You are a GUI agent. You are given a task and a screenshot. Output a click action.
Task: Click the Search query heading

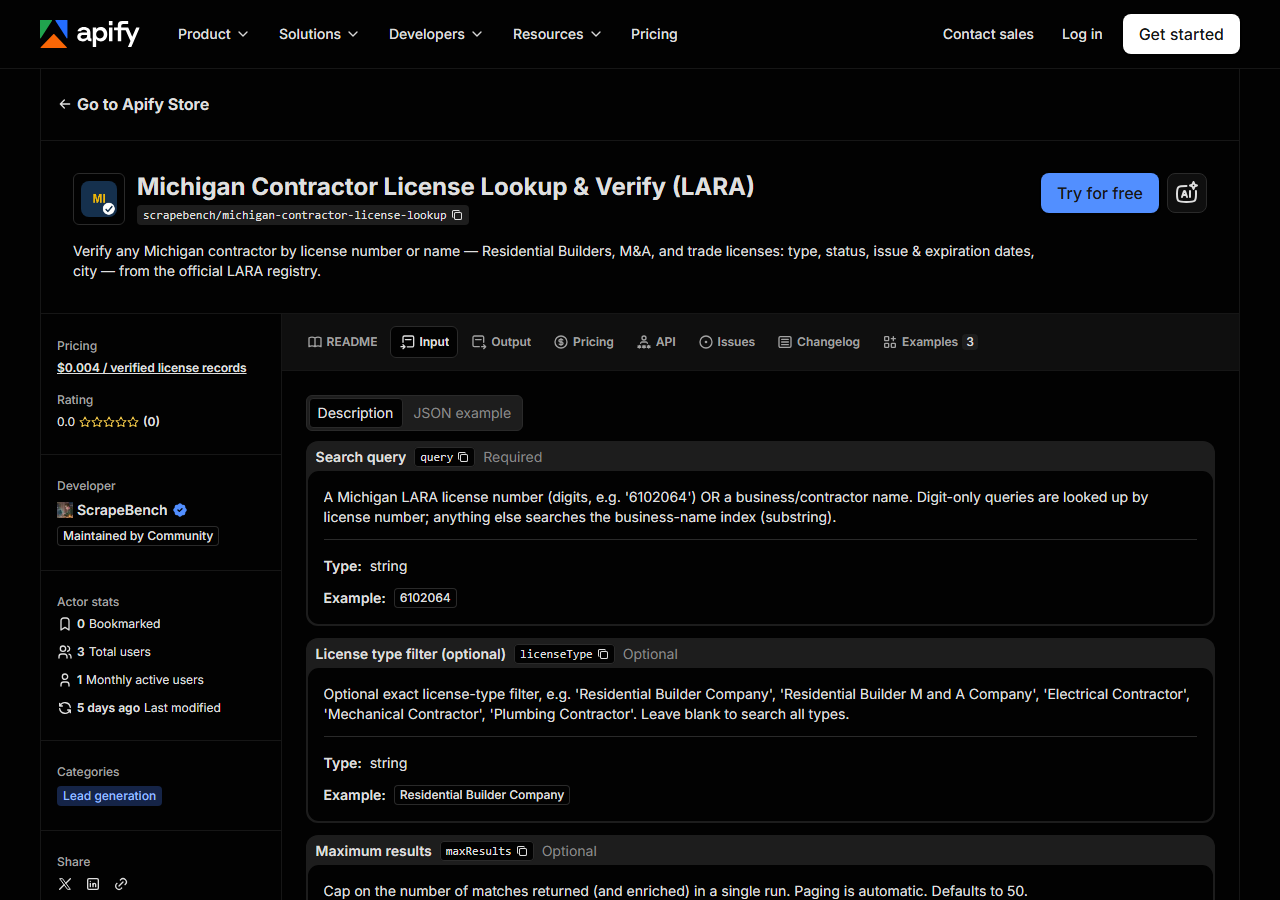click(x=361, y=457)
